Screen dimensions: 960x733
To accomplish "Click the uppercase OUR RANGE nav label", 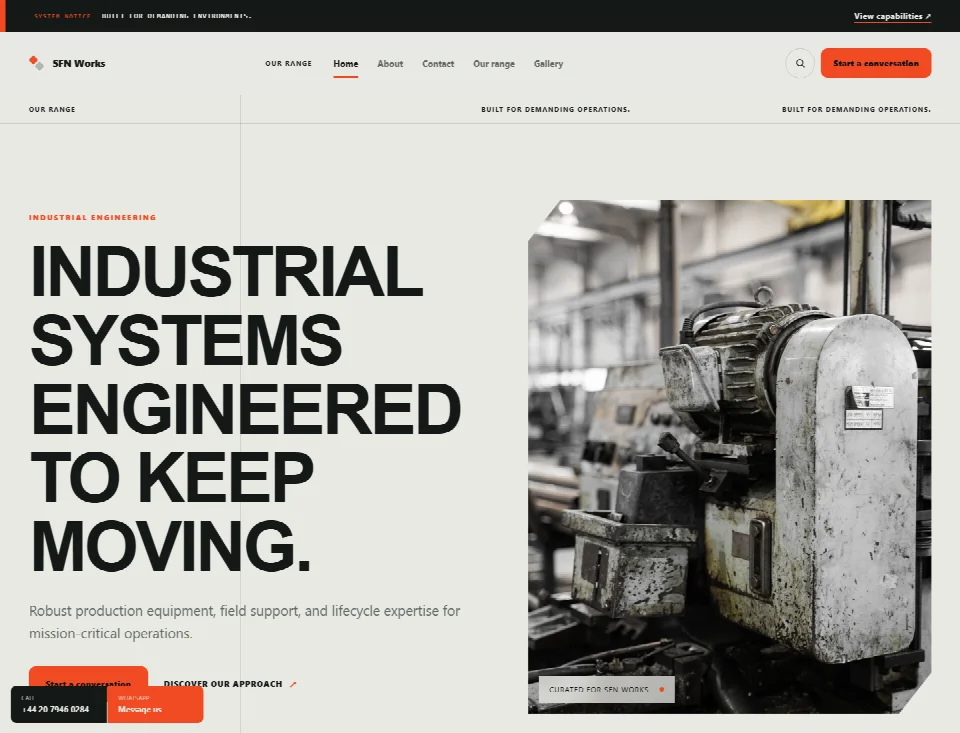I will coord(288,64).
